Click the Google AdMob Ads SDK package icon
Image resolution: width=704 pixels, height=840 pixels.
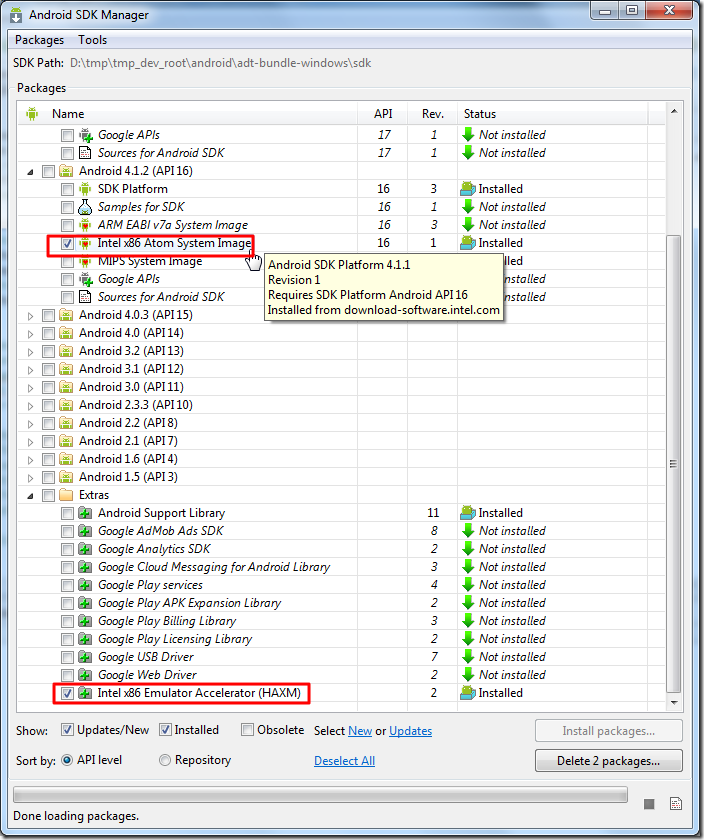85,531
